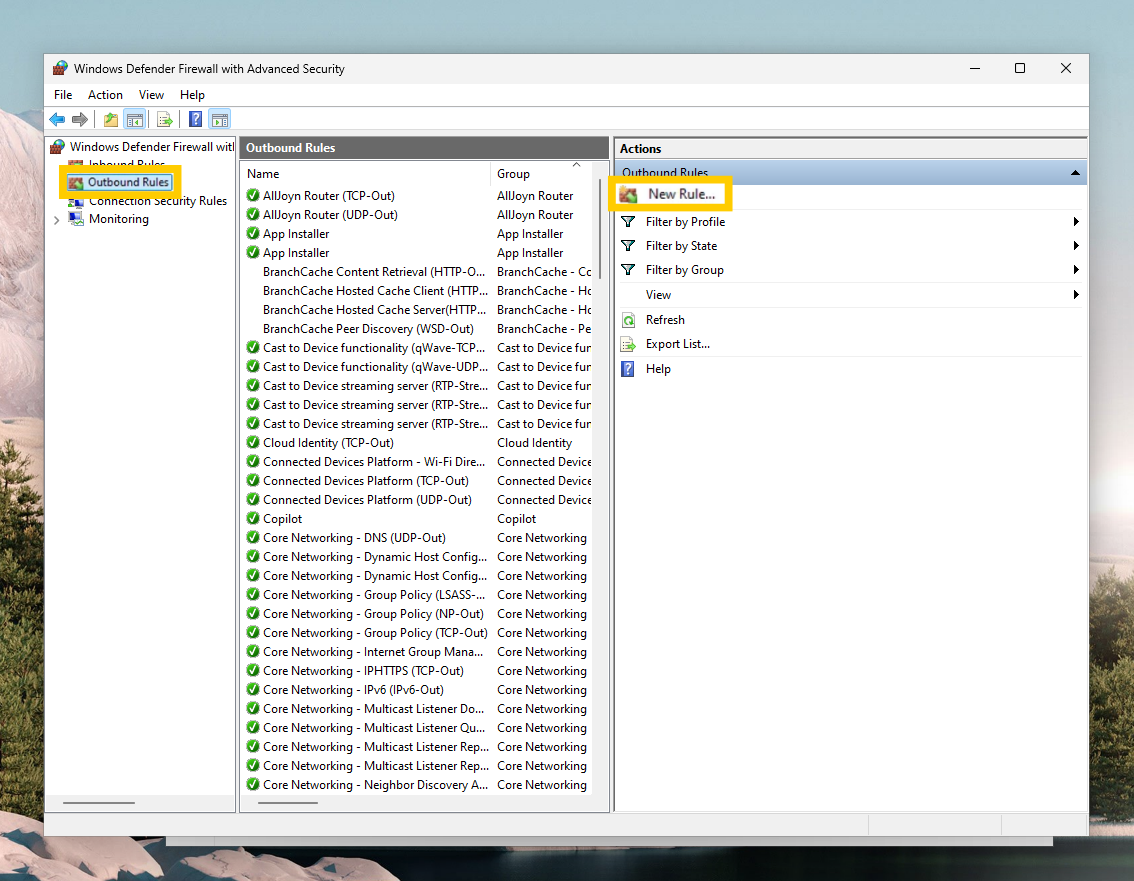
Task: Click the Back arrow toolbar icon
Action: pyautogui.click(x=57, y=119)
